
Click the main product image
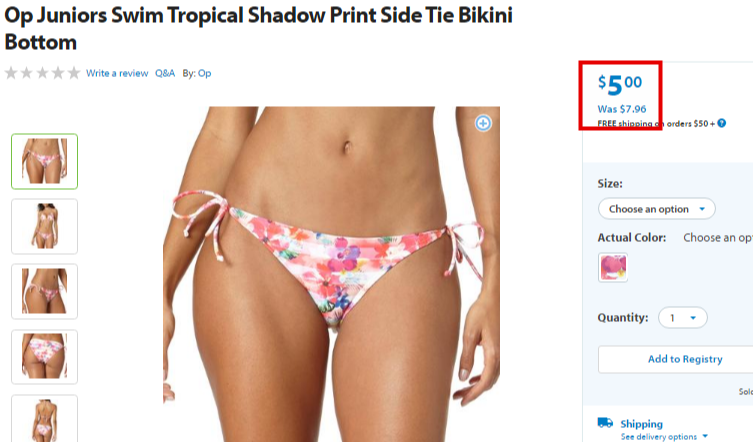(331, 274)
